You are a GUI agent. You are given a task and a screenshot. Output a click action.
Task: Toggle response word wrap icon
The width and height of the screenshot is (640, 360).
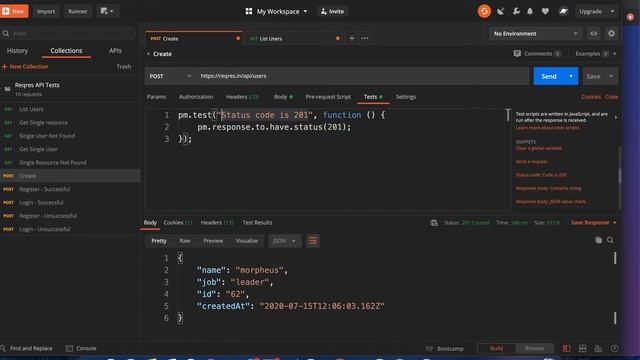tap(313, 241)
